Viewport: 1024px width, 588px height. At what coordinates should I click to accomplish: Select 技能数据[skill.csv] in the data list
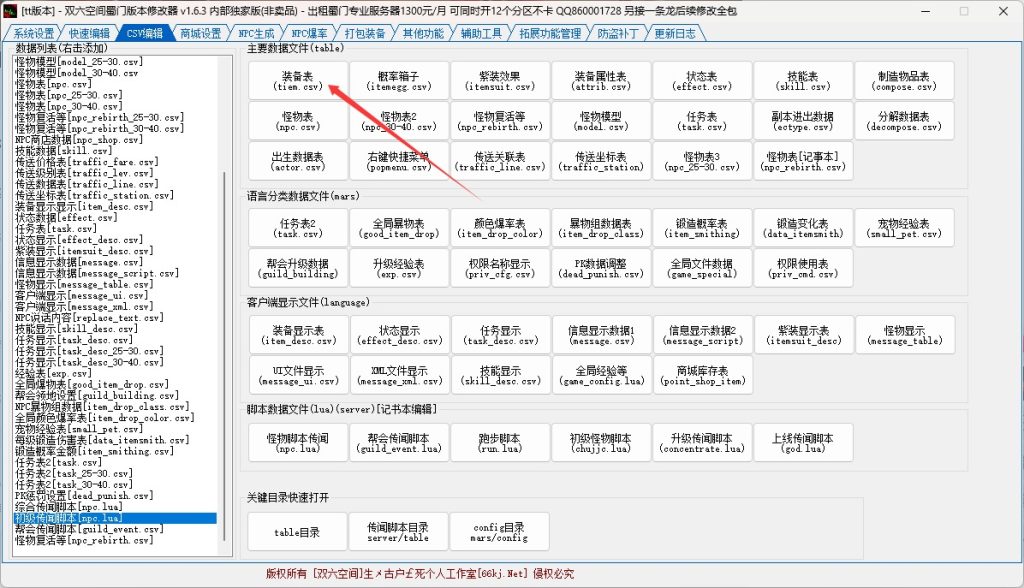(x=116, y=150)
